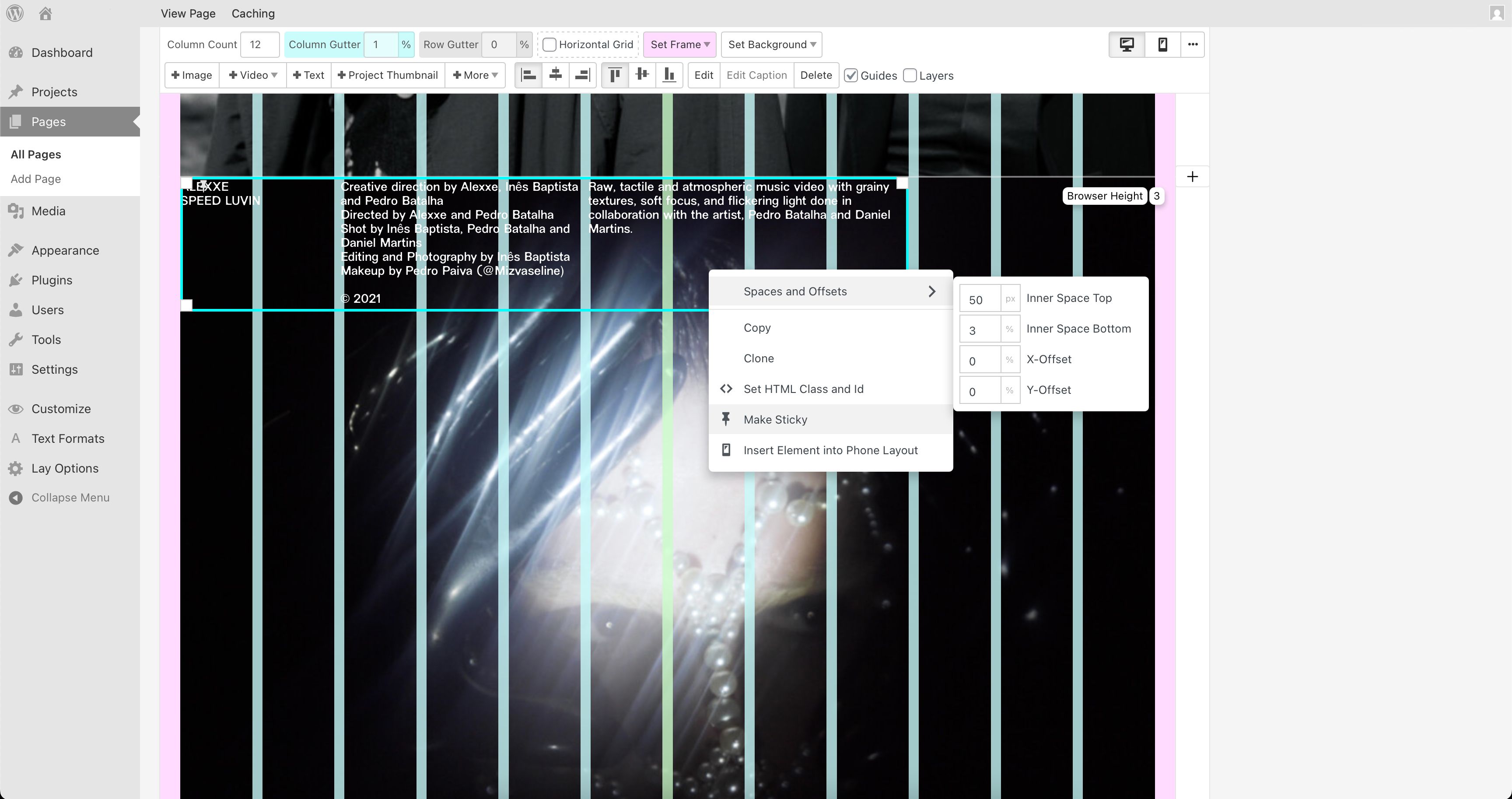The height and width of the screenshot is (799, 1512).
Task: Expand the More elements dropdown
Action: 475,75
